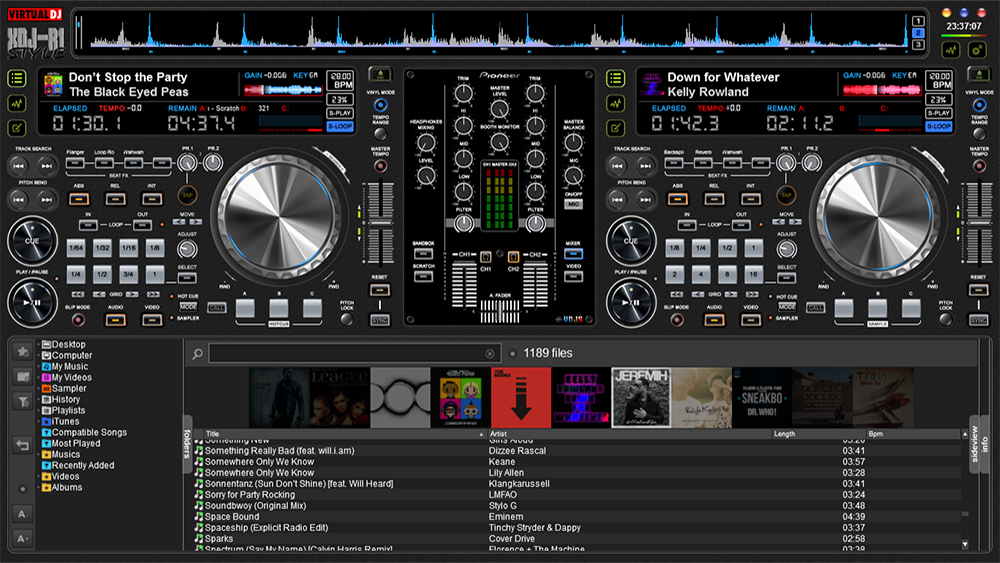Viewport: 1000px width, 563px height.
Task: Increase browser font size with upper A icon
Action: (22, 514)
